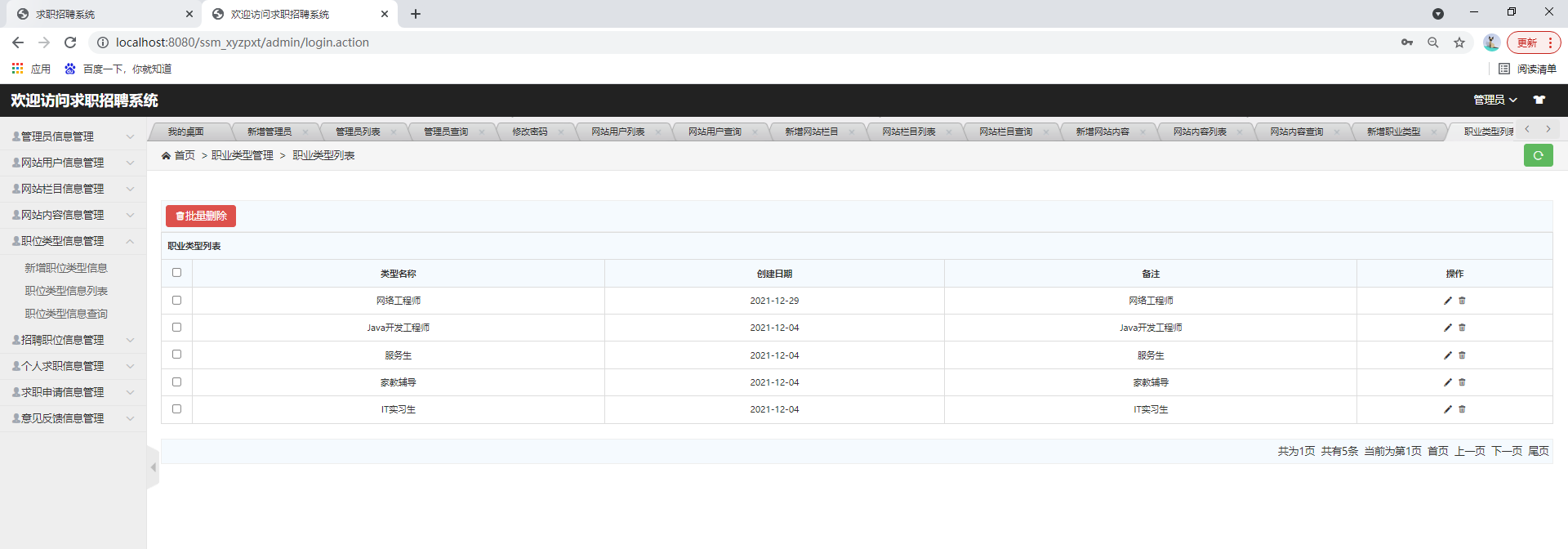1568x549 pixels.
Task: Expand 个人求职信息管理 sidebar menu
Action: (73, 366)
